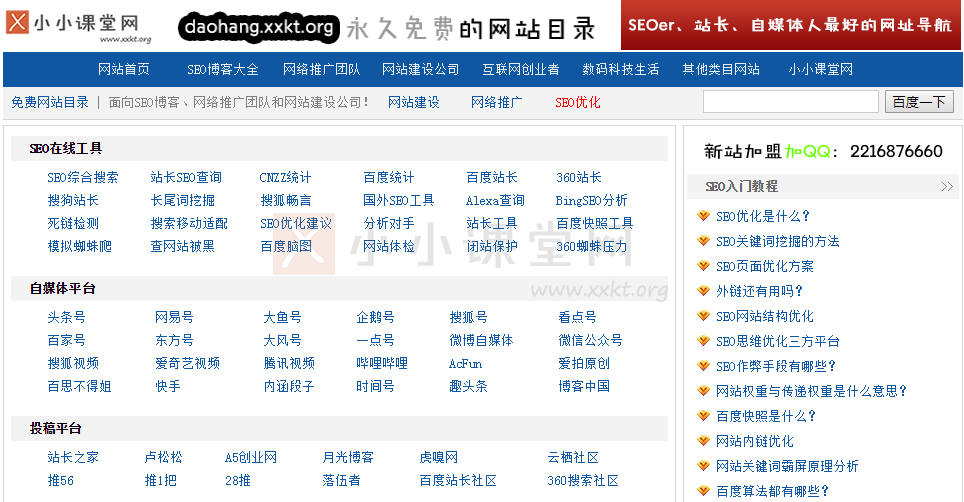Click the bullet icon beside 外链还有用吗？
964x502 pixels.
pyautogui.click(x=703, y=291)
